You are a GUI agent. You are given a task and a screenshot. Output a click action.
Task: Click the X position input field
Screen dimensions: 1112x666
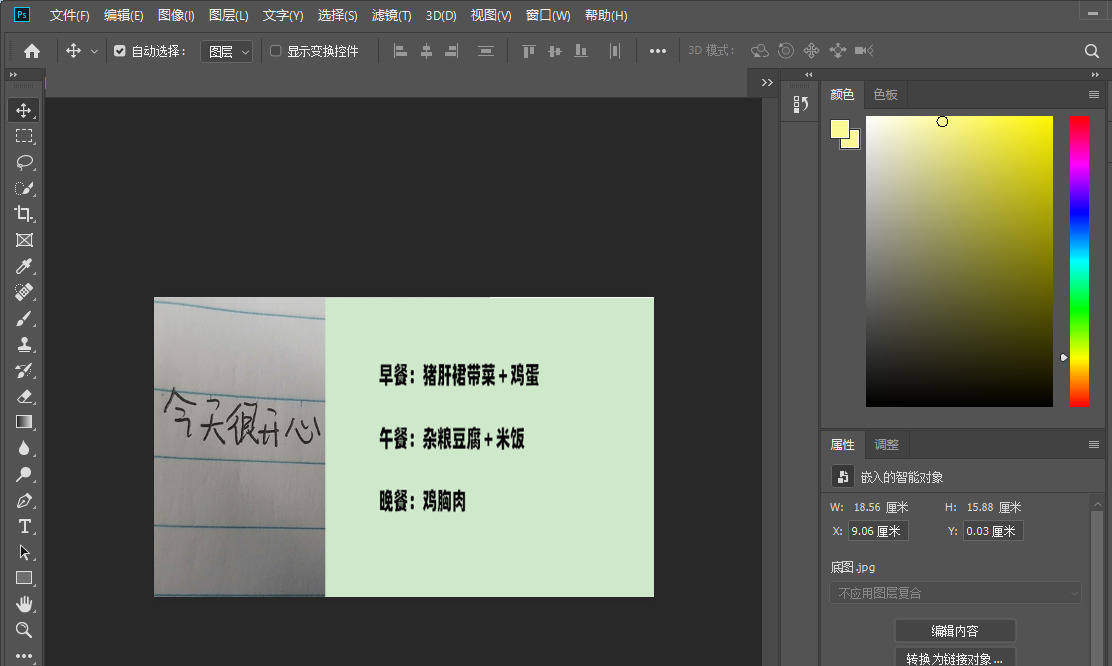tap(878, 531)
